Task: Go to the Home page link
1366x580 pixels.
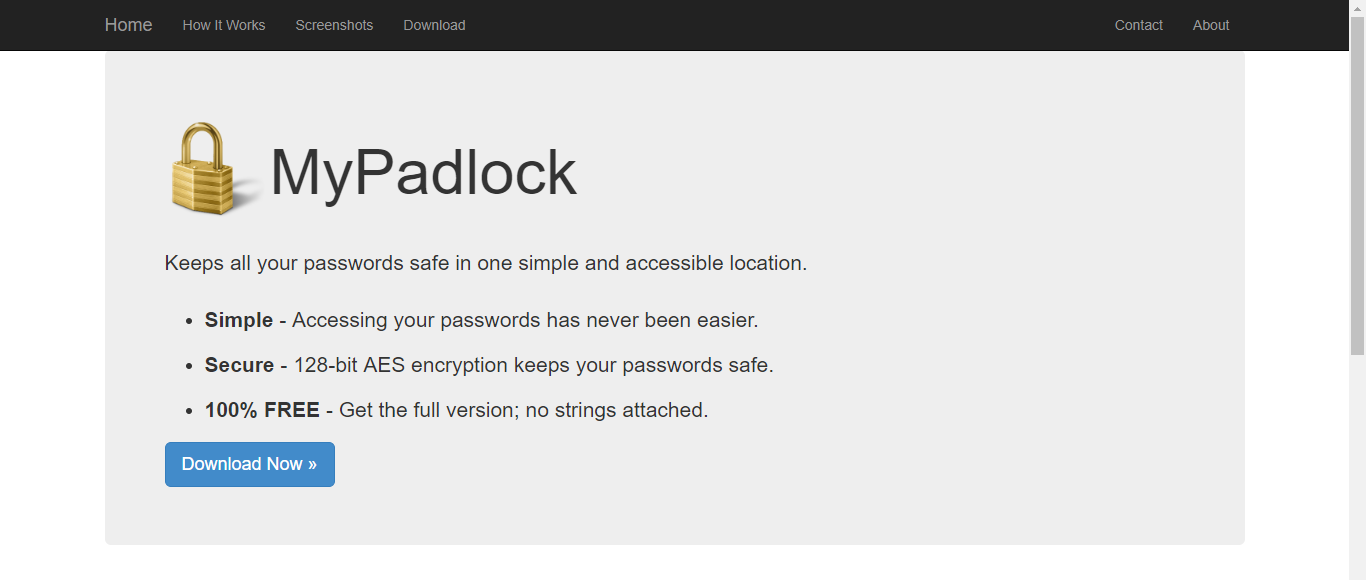Action: click(x=128, y=25)
